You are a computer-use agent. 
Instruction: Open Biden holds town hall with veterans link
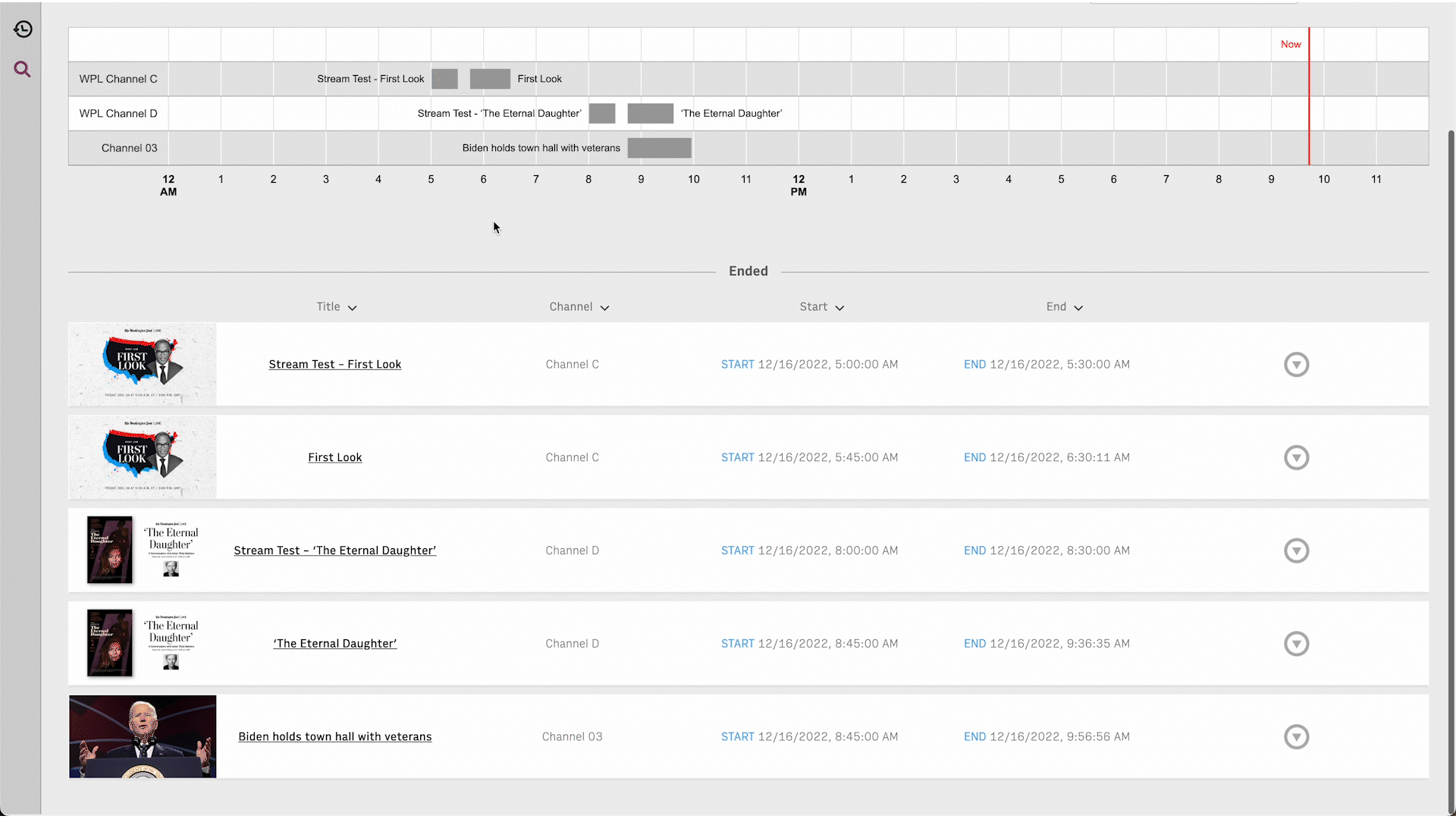pyautogui.click(x=334, y=737)
